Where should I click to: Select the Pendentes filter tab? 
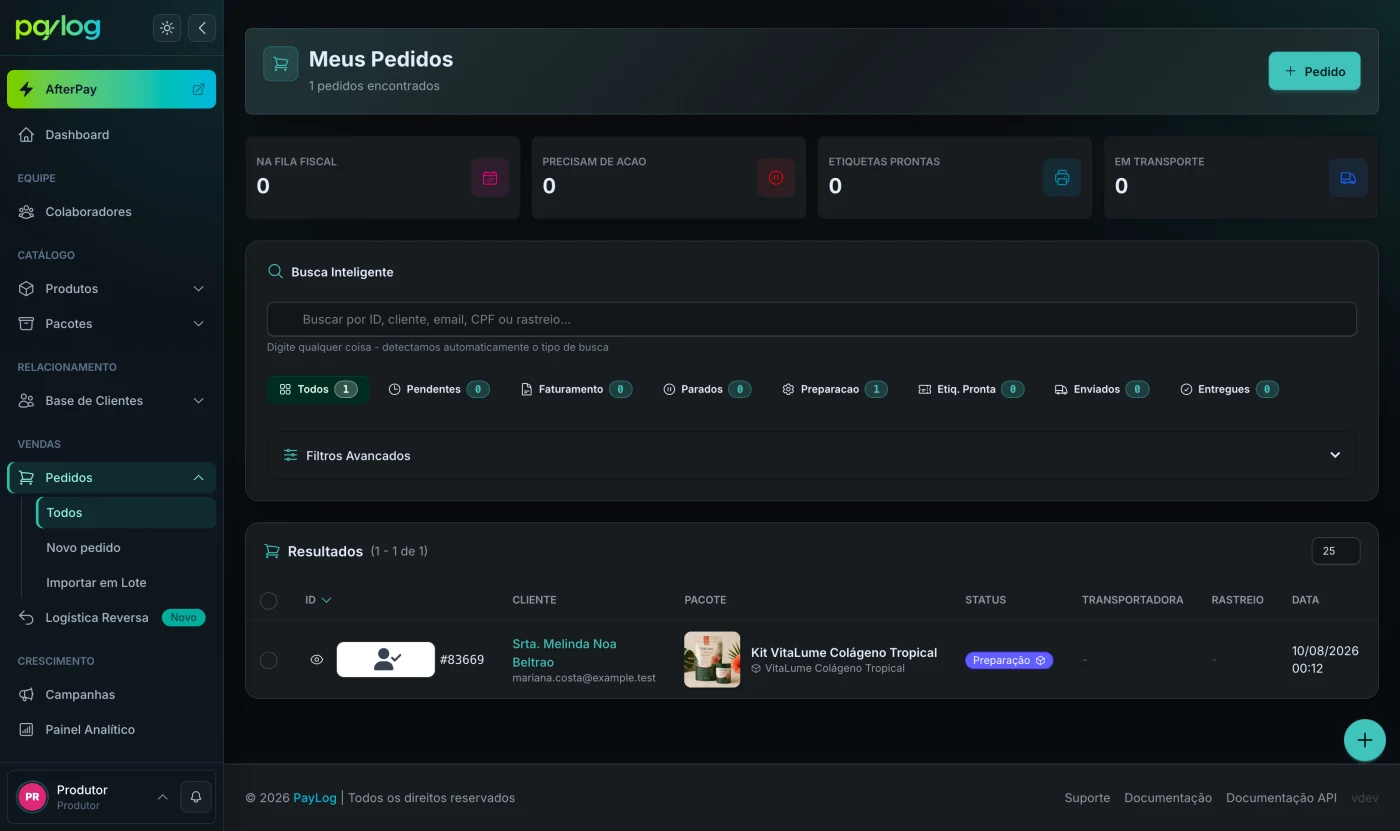pos(438,389)
